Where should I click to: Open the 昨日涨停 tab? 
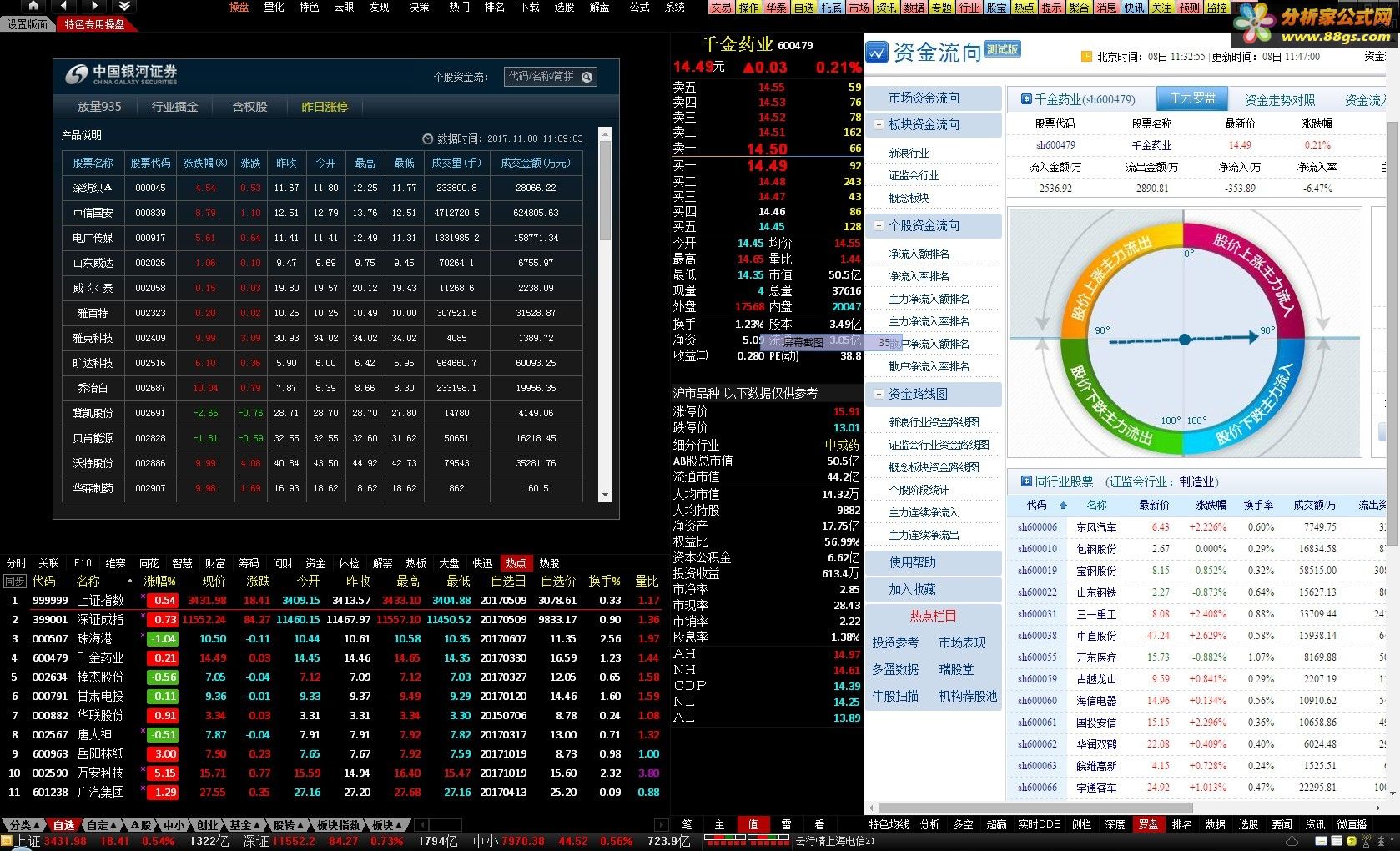point(325,107)
